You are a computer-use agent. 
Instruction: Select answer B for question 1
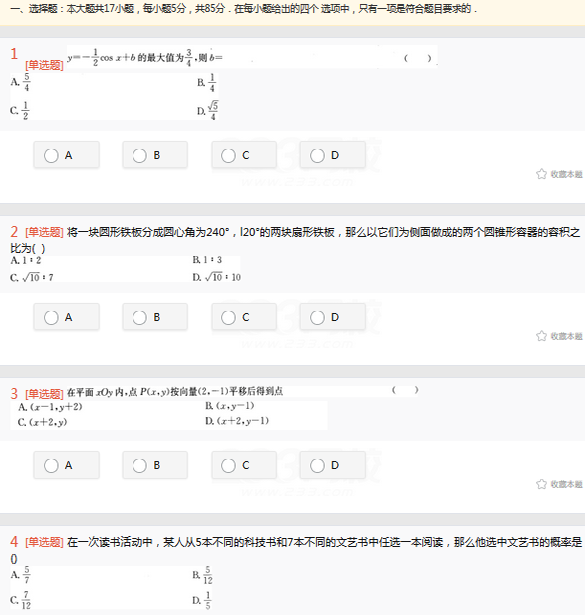[x=155, y=155]
